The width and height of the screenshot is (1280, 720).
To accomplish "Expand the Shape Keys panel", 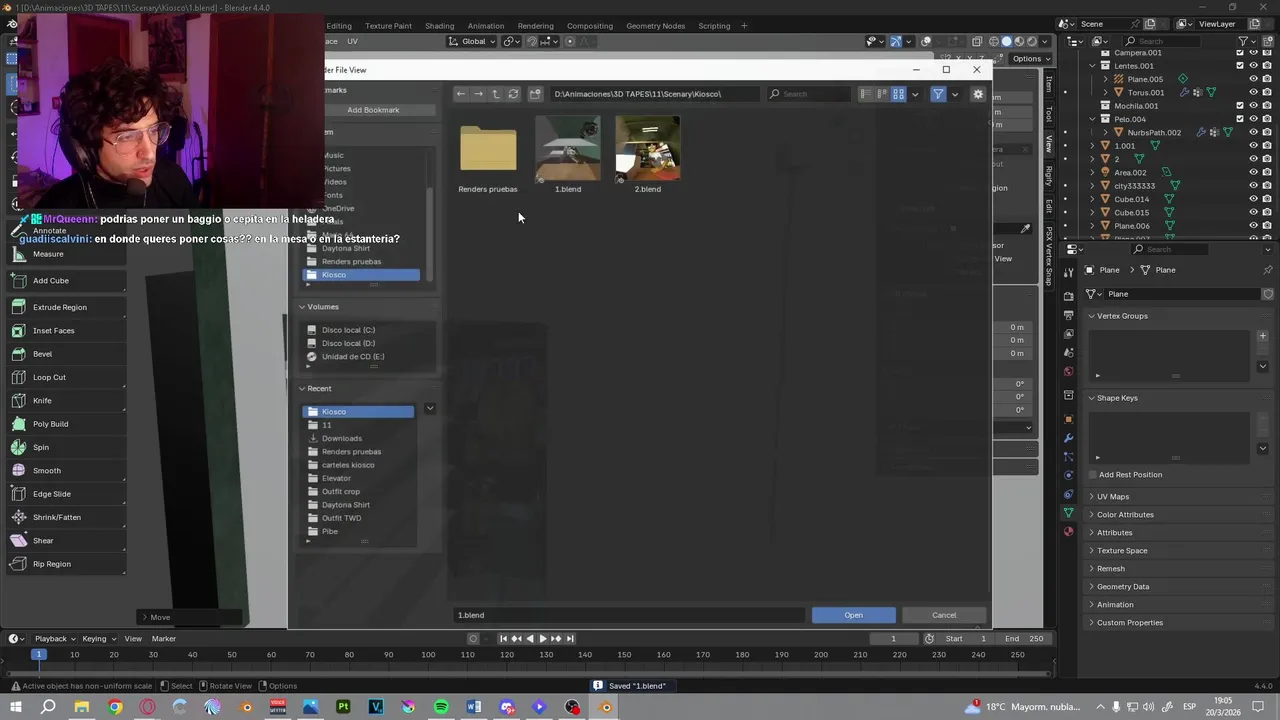I will click(1117, 398).
